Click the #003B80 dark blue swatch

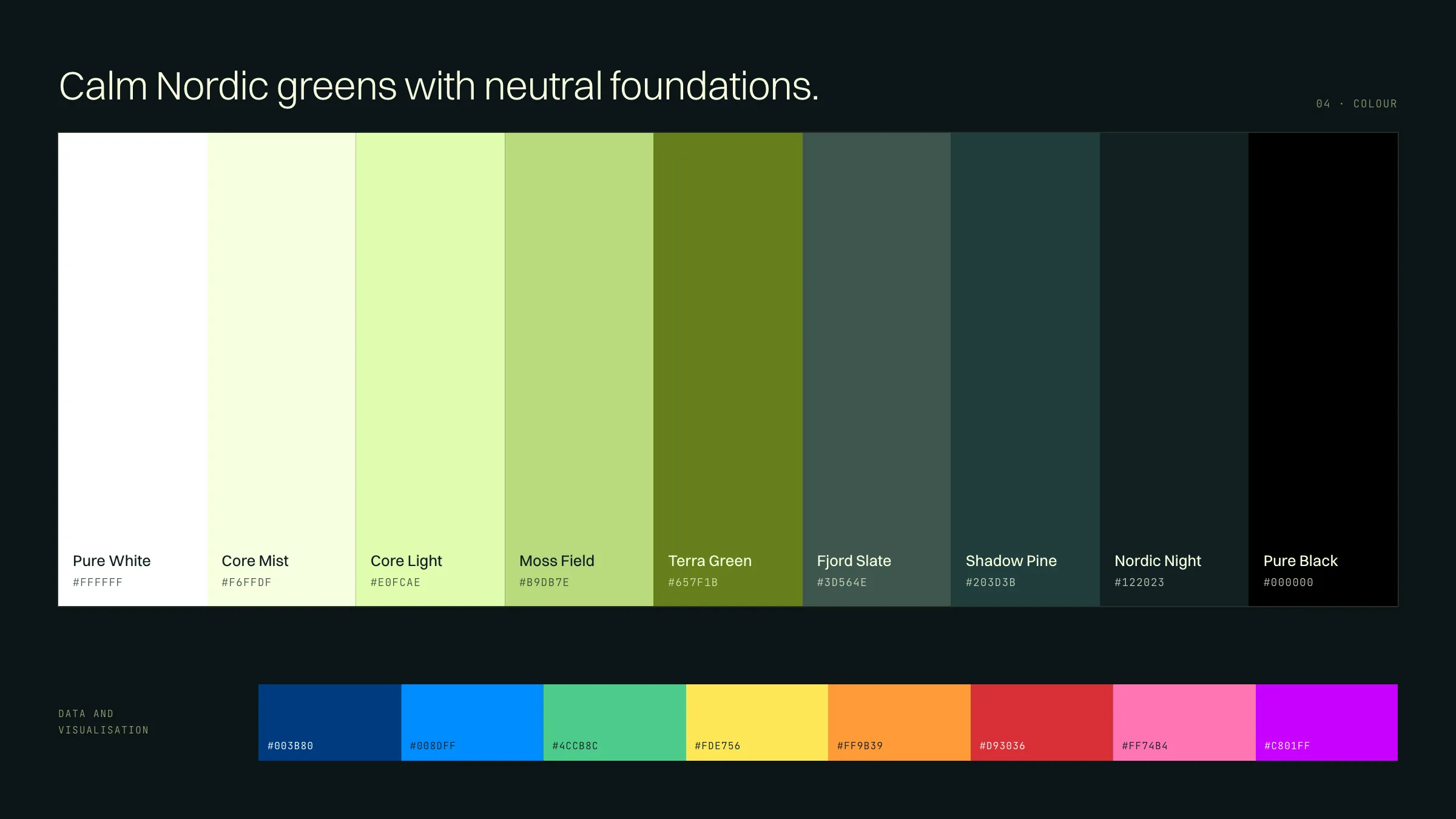[x=330, y=723]
